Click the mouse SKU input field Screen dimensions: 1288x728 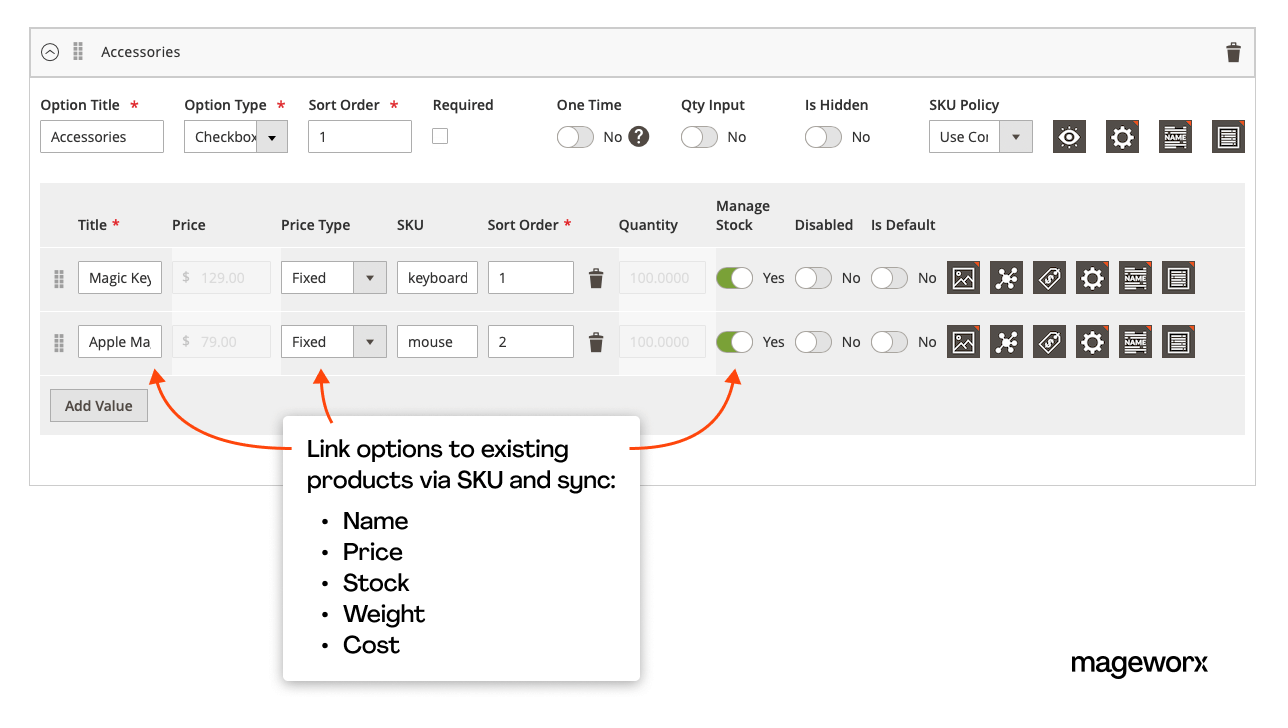tap(437, 342)
